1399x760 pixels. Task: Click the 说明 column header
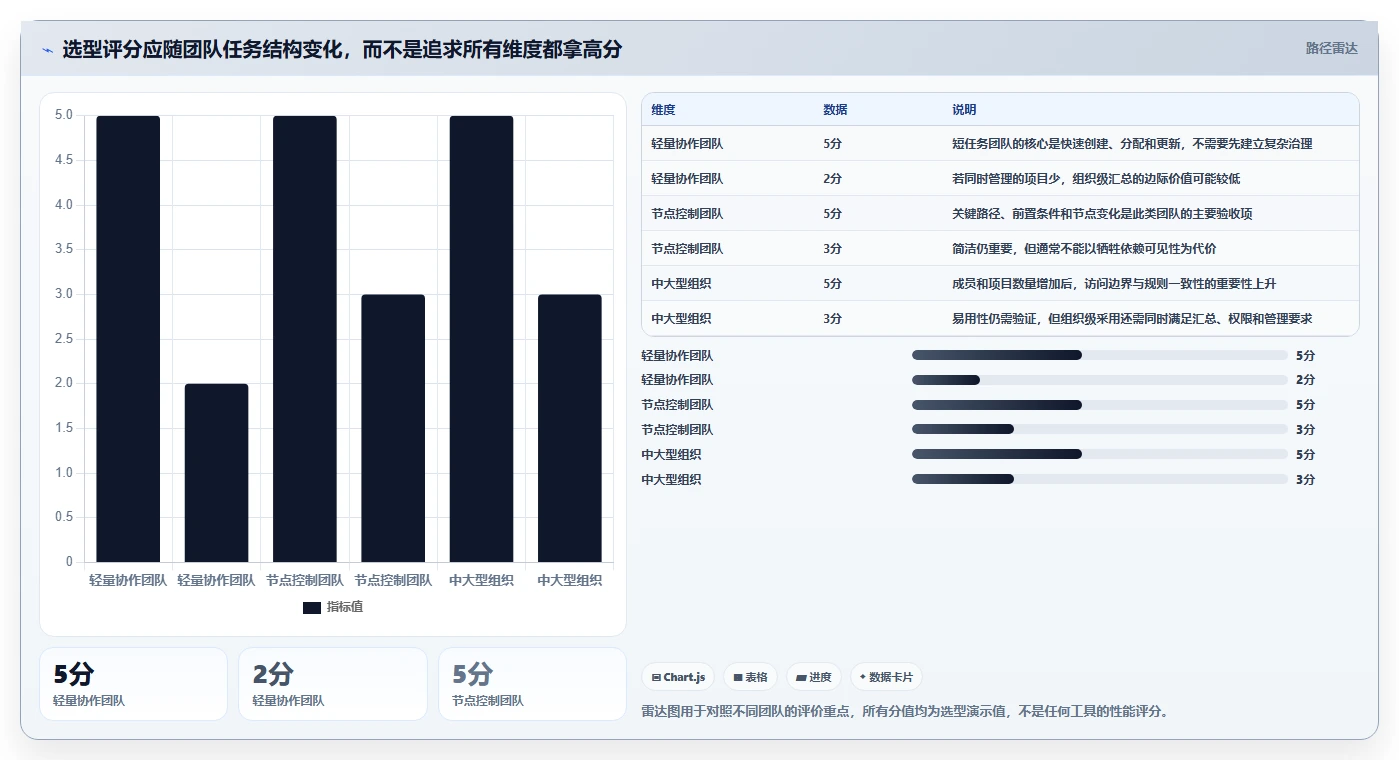pos(964,110)
